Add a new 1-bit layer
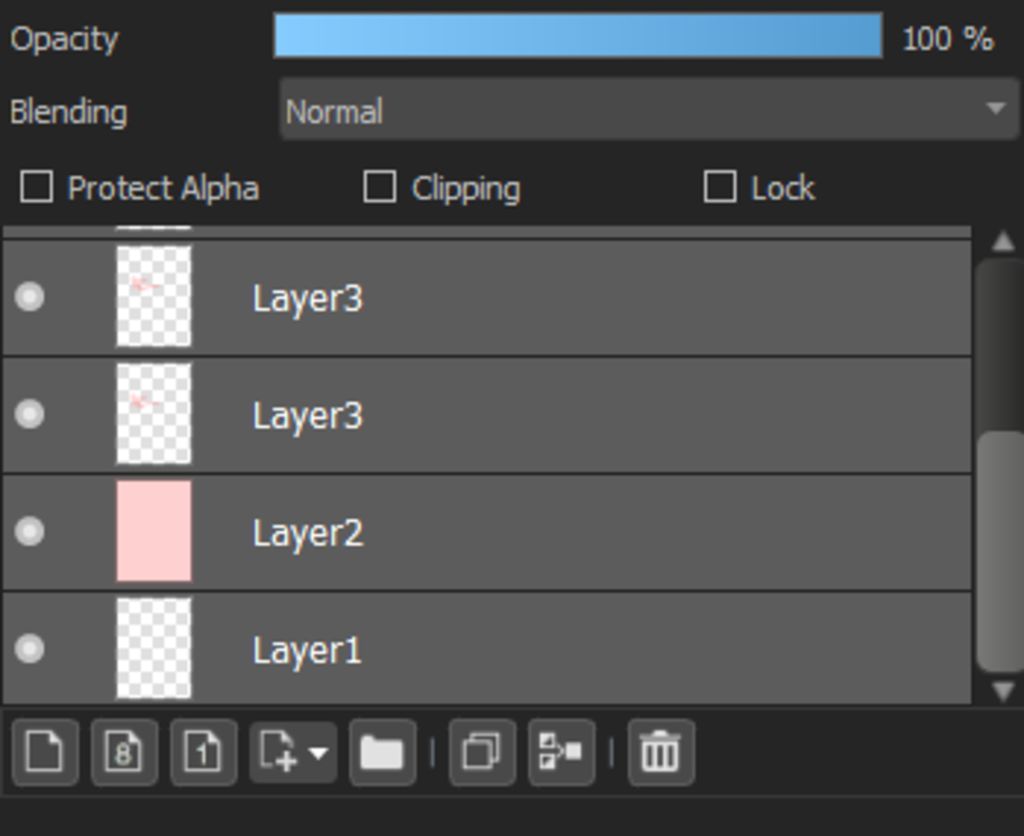 [x=203, y=752]
